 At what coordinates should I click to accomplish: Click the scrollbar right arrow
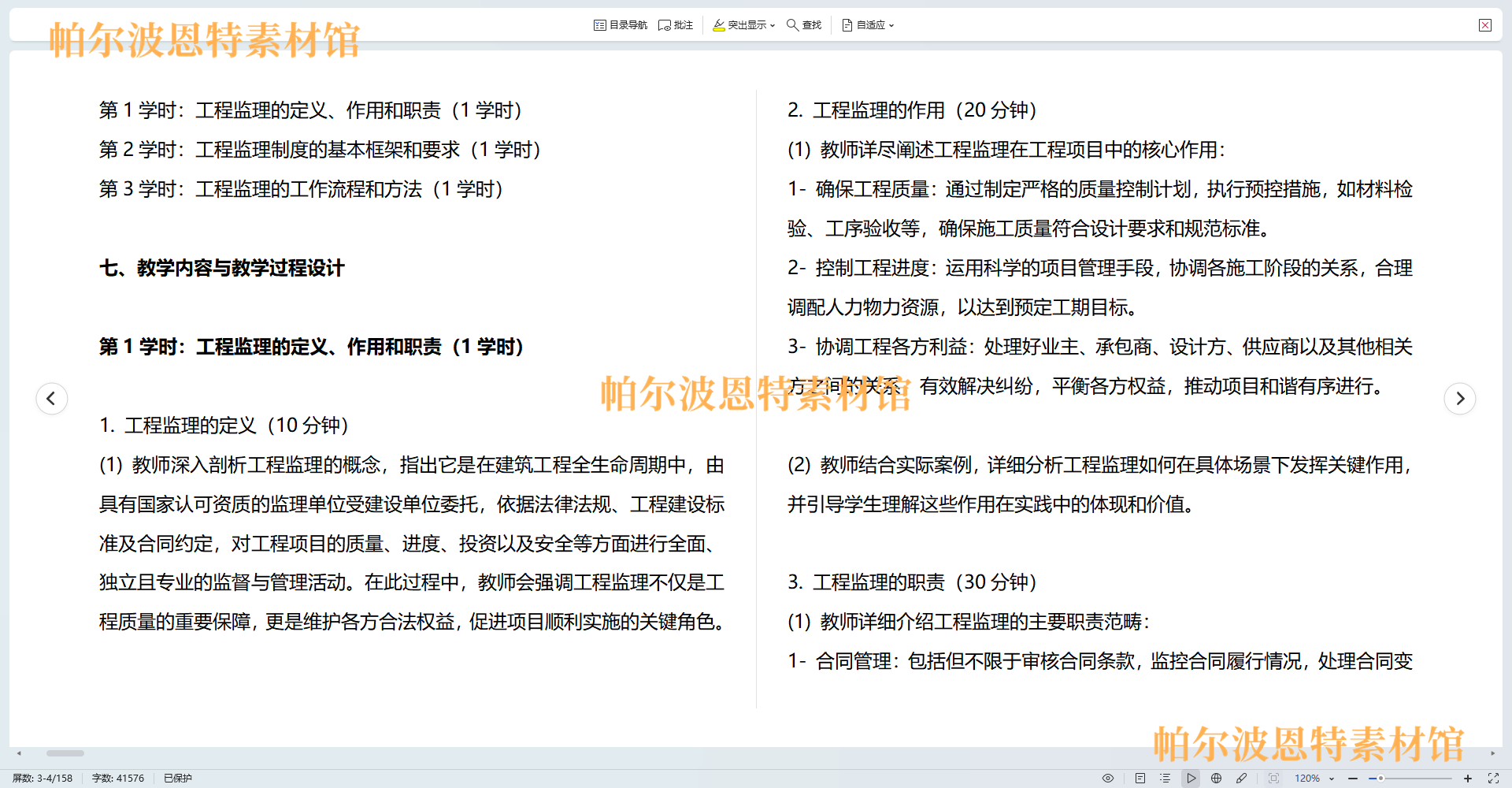[x=1492, y=753]
